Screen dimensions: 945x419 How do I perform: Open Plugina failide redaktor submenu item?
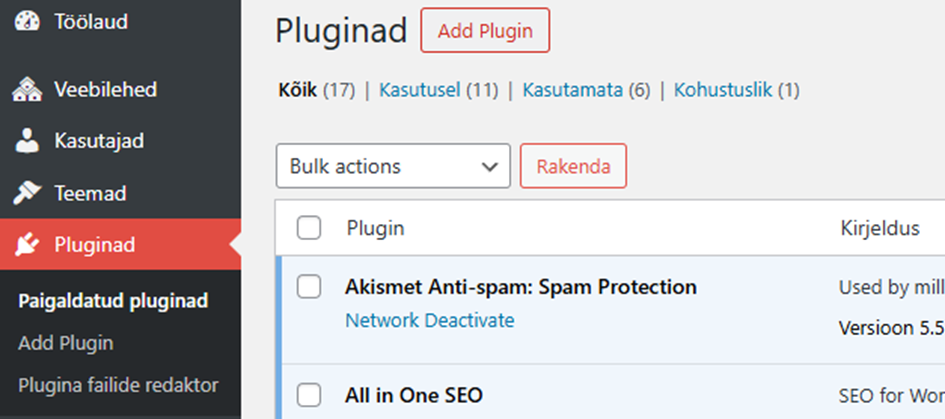pyautogui.click(x=118, y=385)
